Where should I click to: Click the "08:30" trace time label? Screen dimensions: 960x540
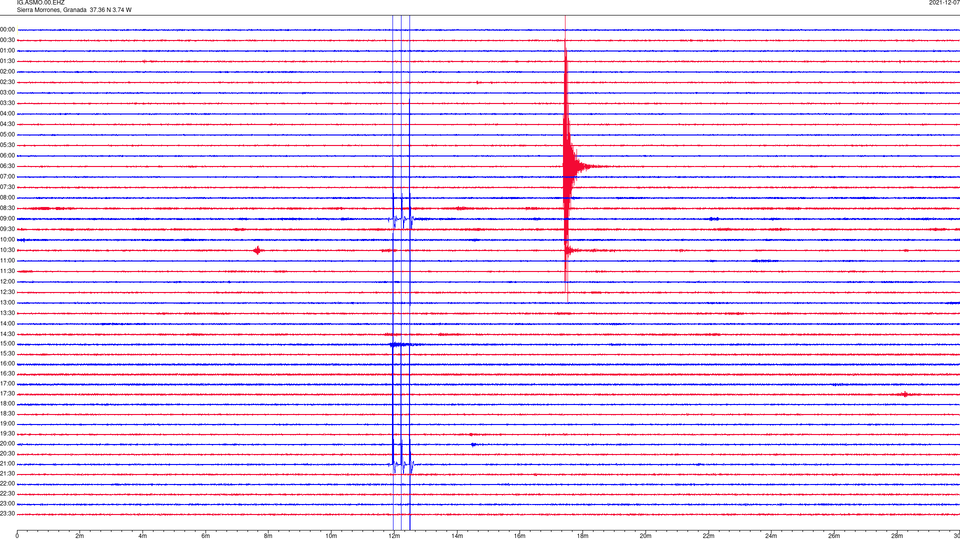click(x=7, y=208)
